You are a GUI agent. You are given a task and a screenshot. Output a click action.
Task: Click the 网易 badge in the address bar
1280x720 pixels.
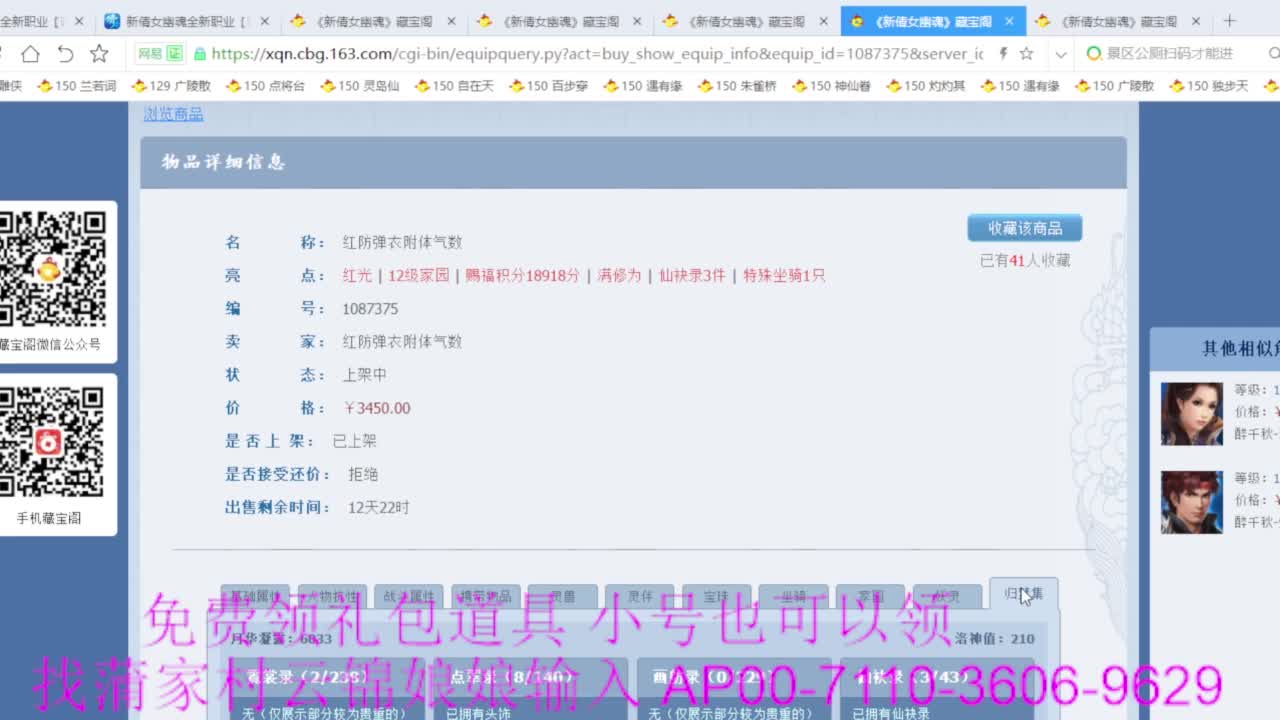159,53
